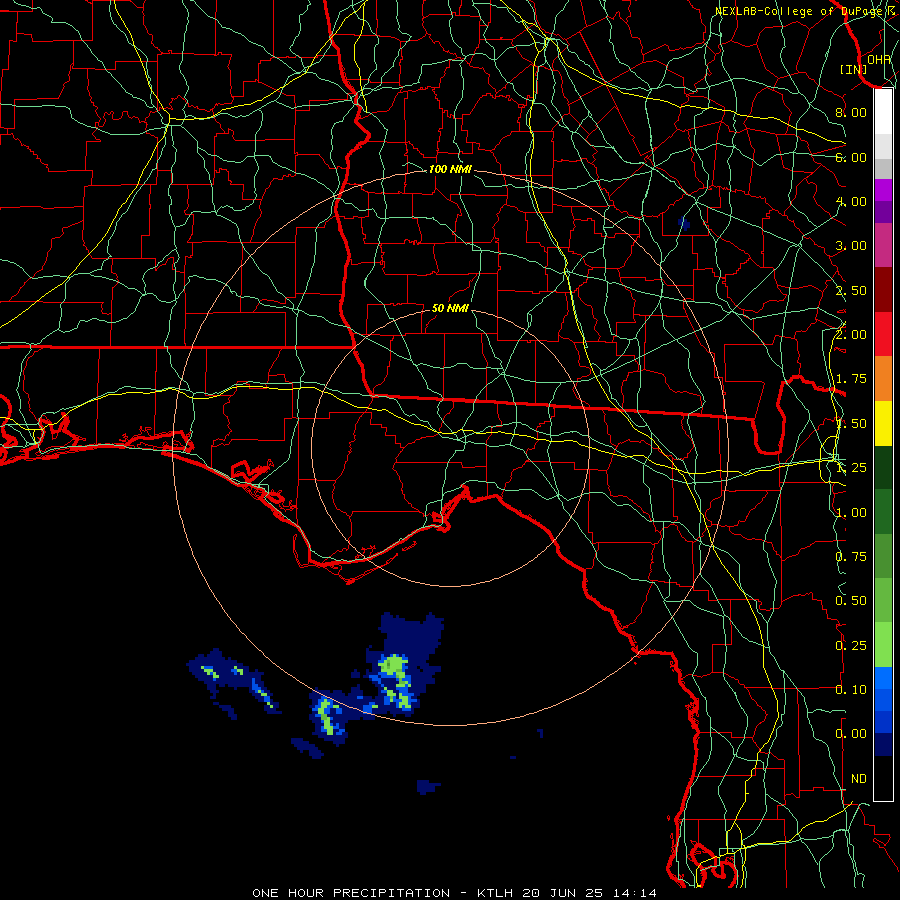Click the "14:14" time stamp
Screen dimensions: 900x900
coord(634,893)
